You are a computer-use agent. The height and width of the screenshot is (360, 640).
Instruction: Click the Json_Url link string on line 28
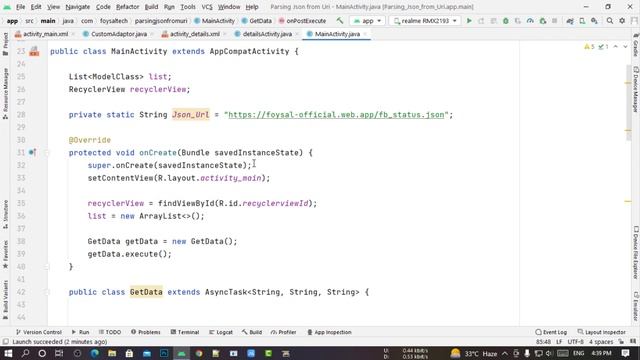click(336, 115)
